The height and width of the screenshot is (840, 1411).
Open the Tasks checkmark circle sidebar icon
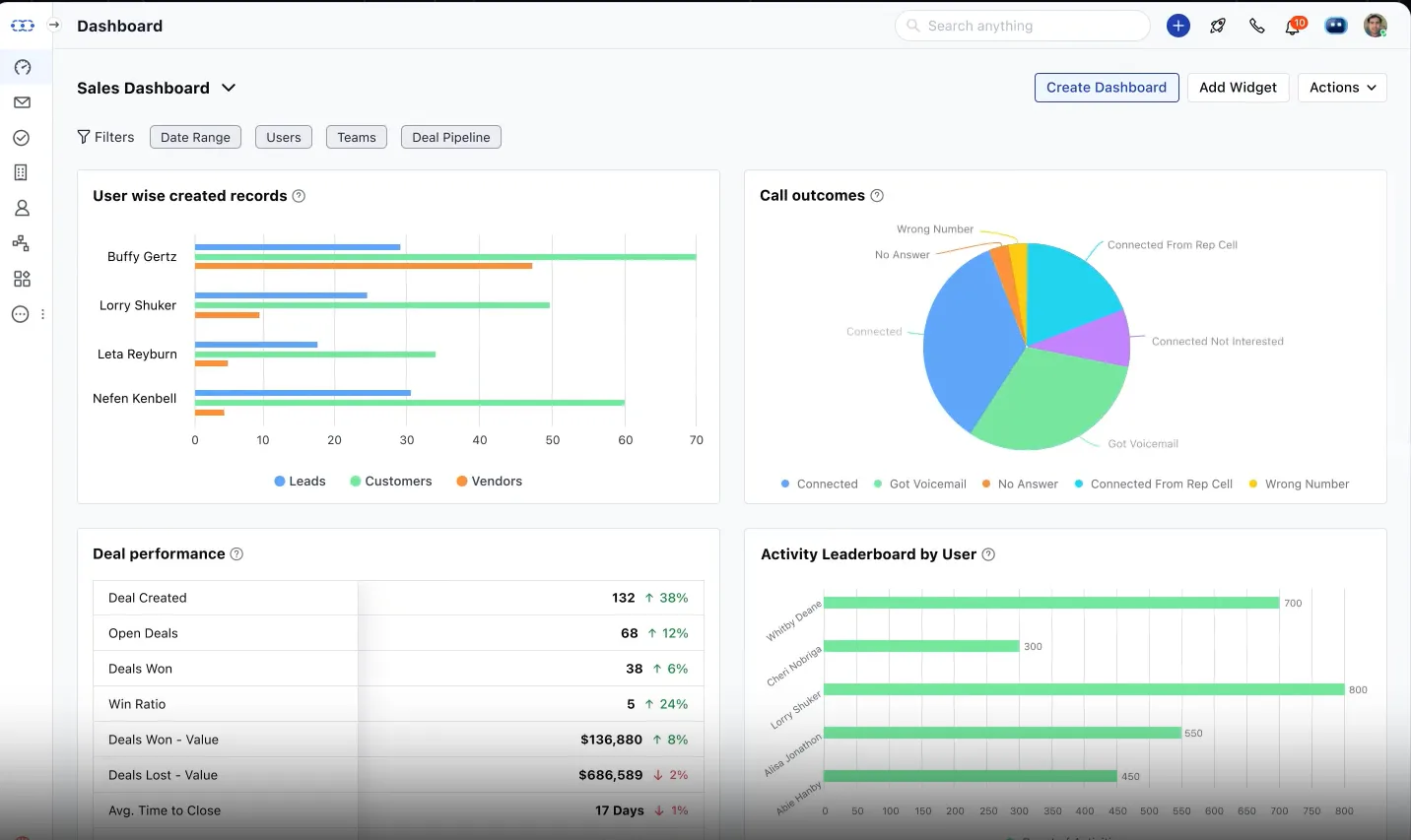[x=22, y=138]
